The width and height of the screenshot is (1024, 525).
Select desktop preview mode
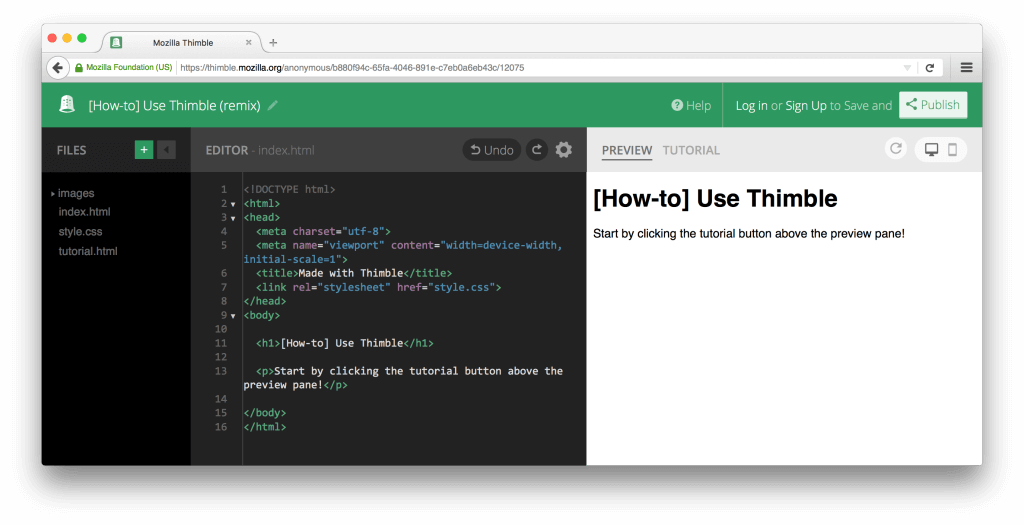point(931,150)
